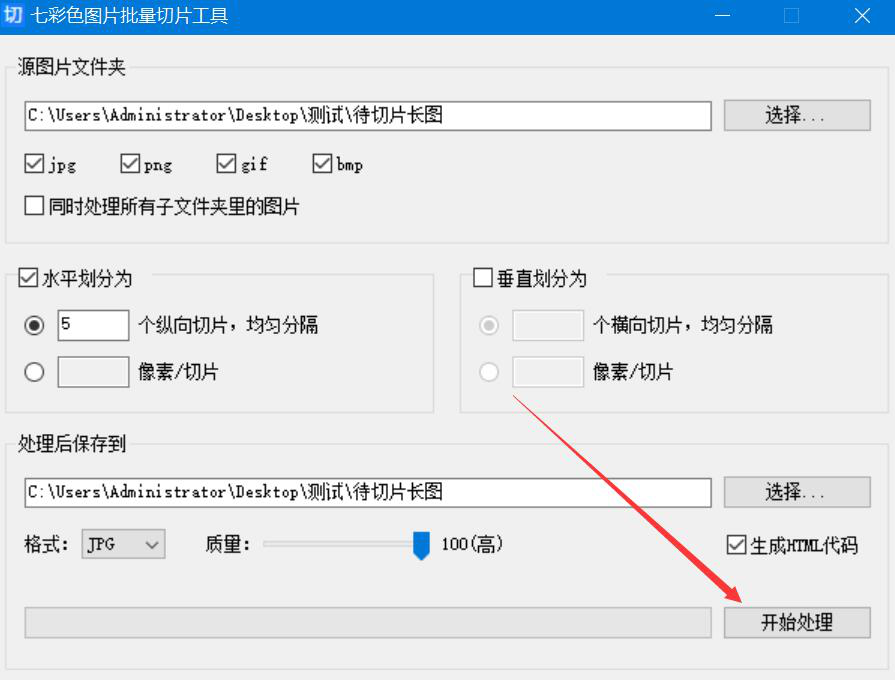Select 个纵向切片，均匀分隔 radio button
Viewport: 895px width, 680px height.
(x=34, y=325)
